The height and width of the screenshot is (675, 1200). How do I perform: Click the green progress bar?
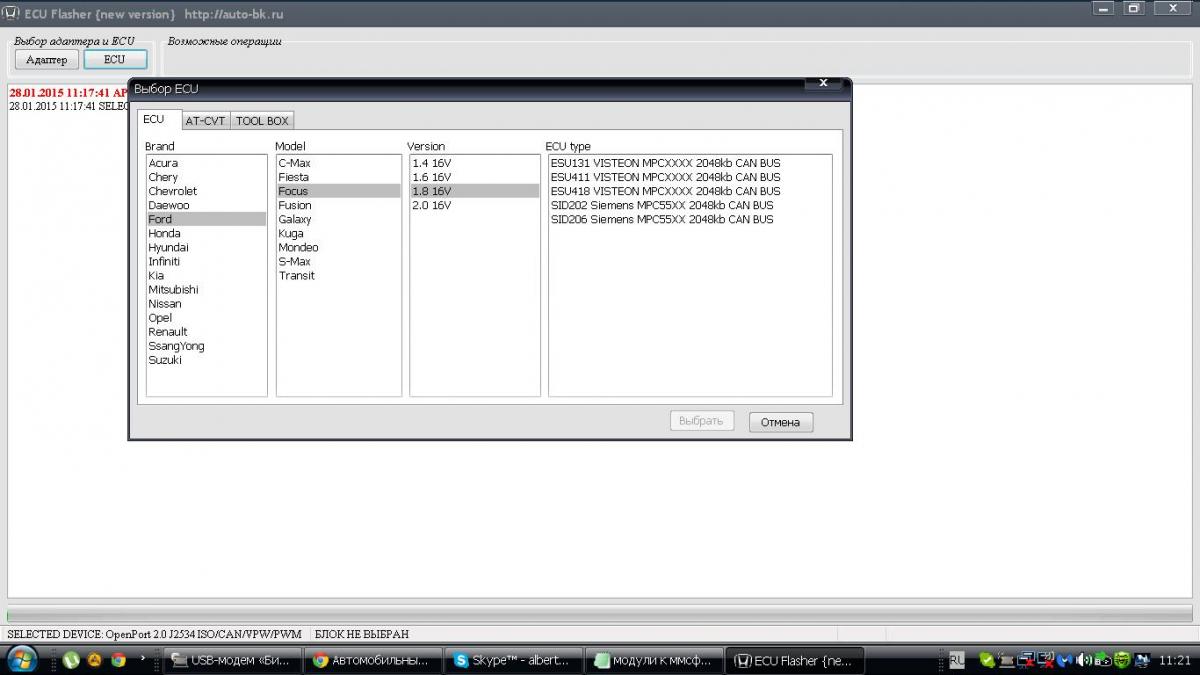coord(600,614)
